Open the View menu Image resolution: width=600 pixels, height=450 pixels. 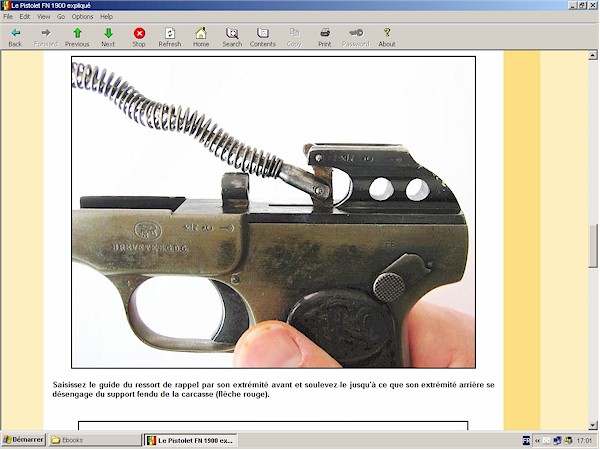[x=44, y=16]
